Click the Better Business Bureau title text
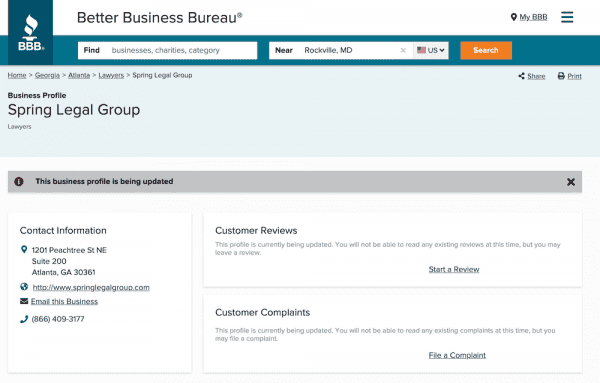 click(x=160, y=18)
